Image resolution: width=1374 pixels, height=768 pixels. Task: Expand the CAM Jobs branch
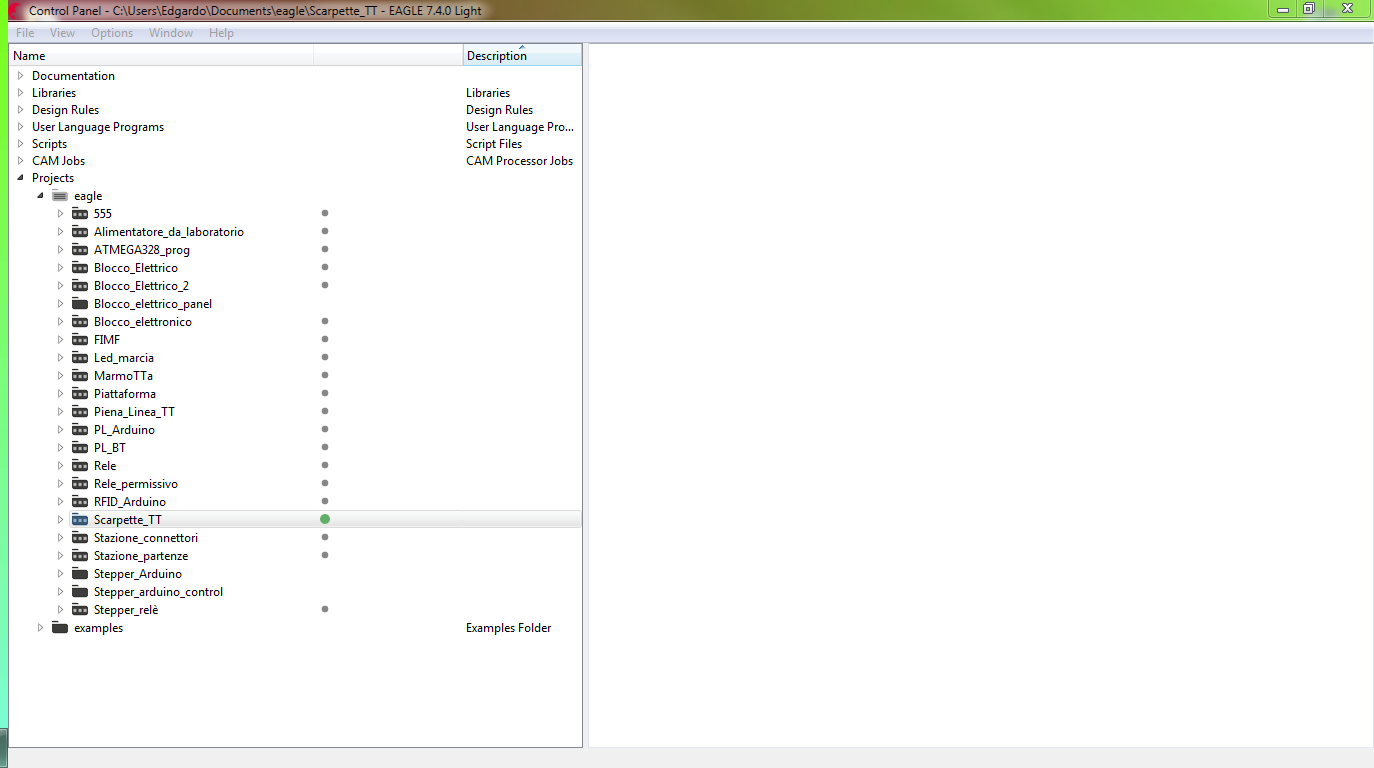click(20, 161)
